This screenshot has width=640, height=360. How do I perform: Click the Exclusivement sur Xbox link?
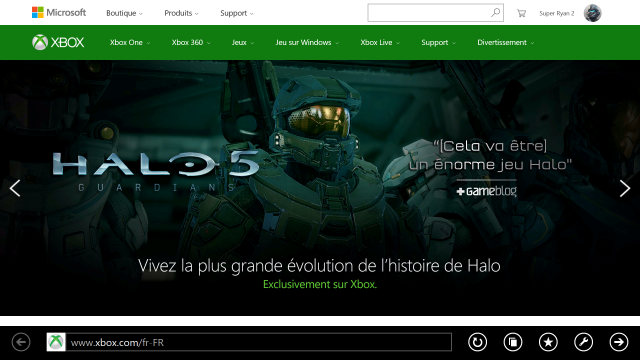pos(320,284)
